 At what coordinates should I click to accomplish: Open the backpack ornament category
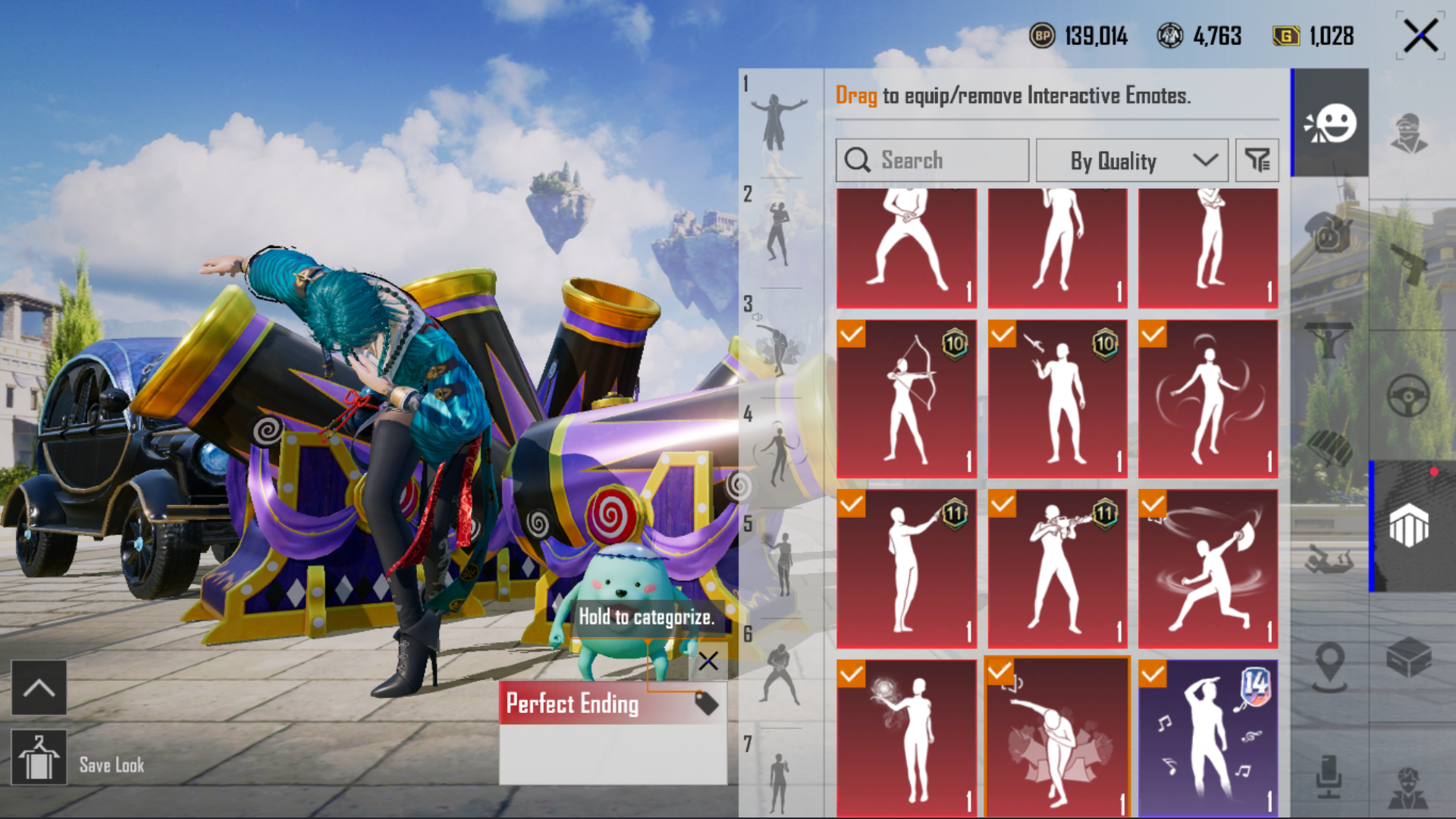1329,232
